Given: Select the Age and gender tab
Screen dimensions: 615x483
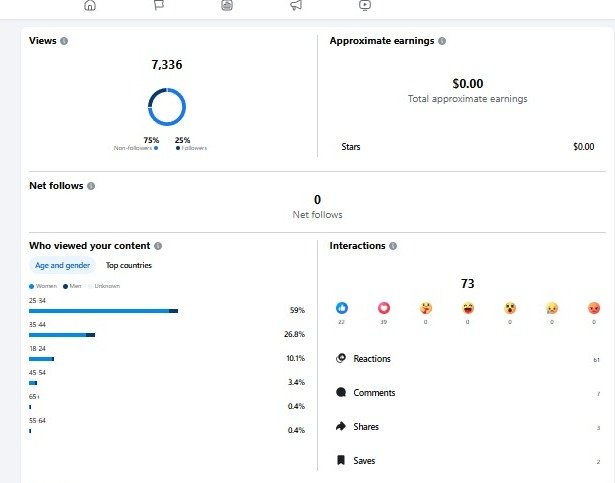Looking at the screenshot, I should click(x=62, y=266).
